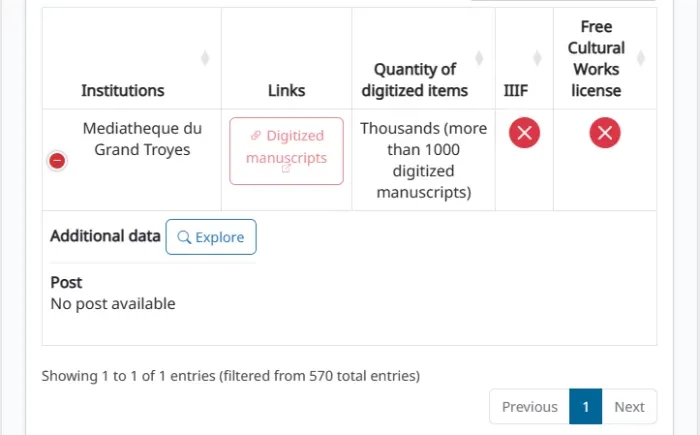Viewport: 700px width, 435px height.
Task: Click the magnifier icon inside Explore
Action: (184, 237)
